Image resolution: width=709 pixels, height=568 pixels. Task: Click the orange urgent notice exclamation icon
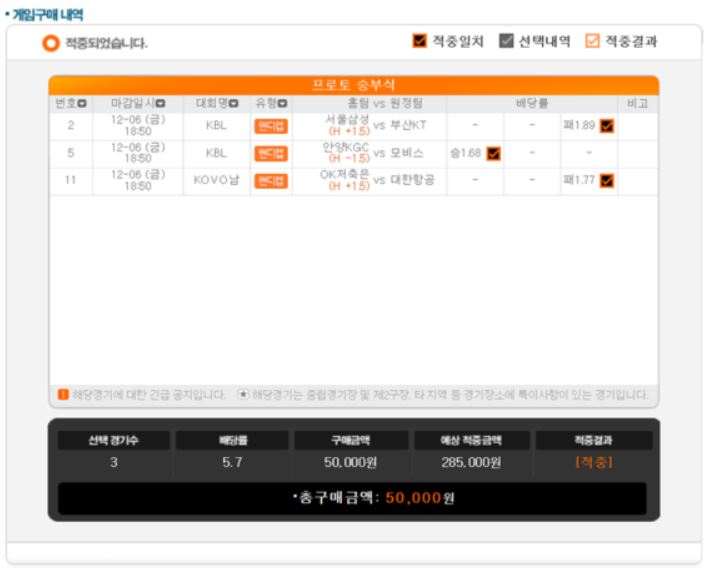coord(63,394)
